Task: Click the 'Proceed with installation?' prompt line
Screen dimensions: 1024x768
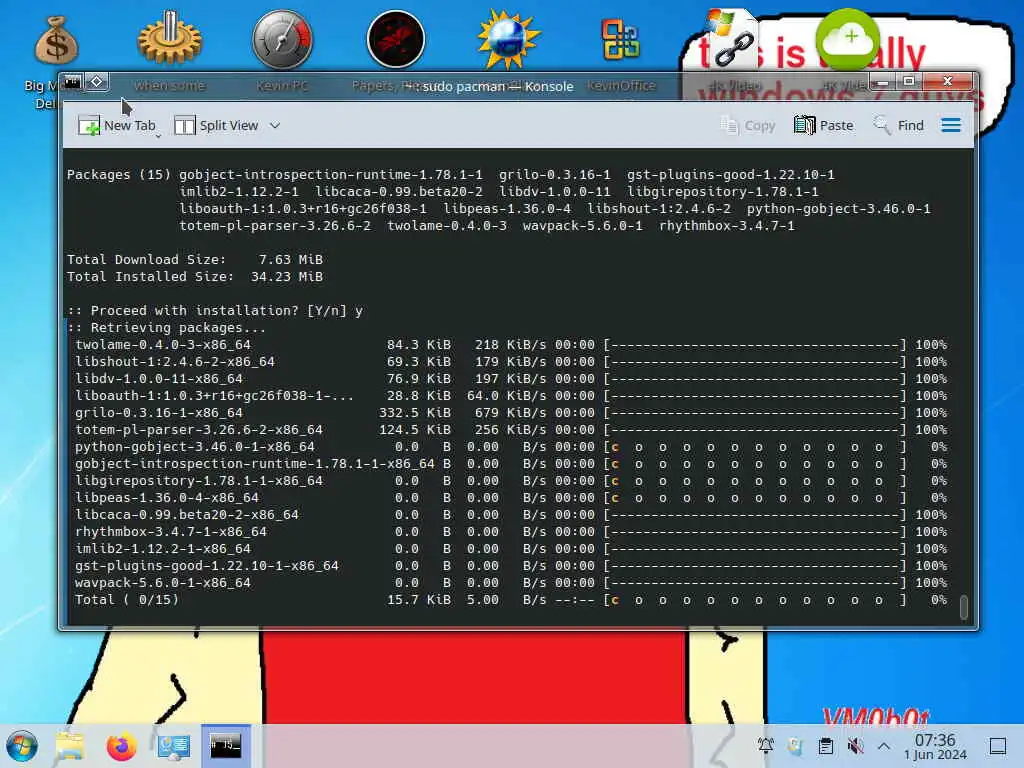Action: 215,310
